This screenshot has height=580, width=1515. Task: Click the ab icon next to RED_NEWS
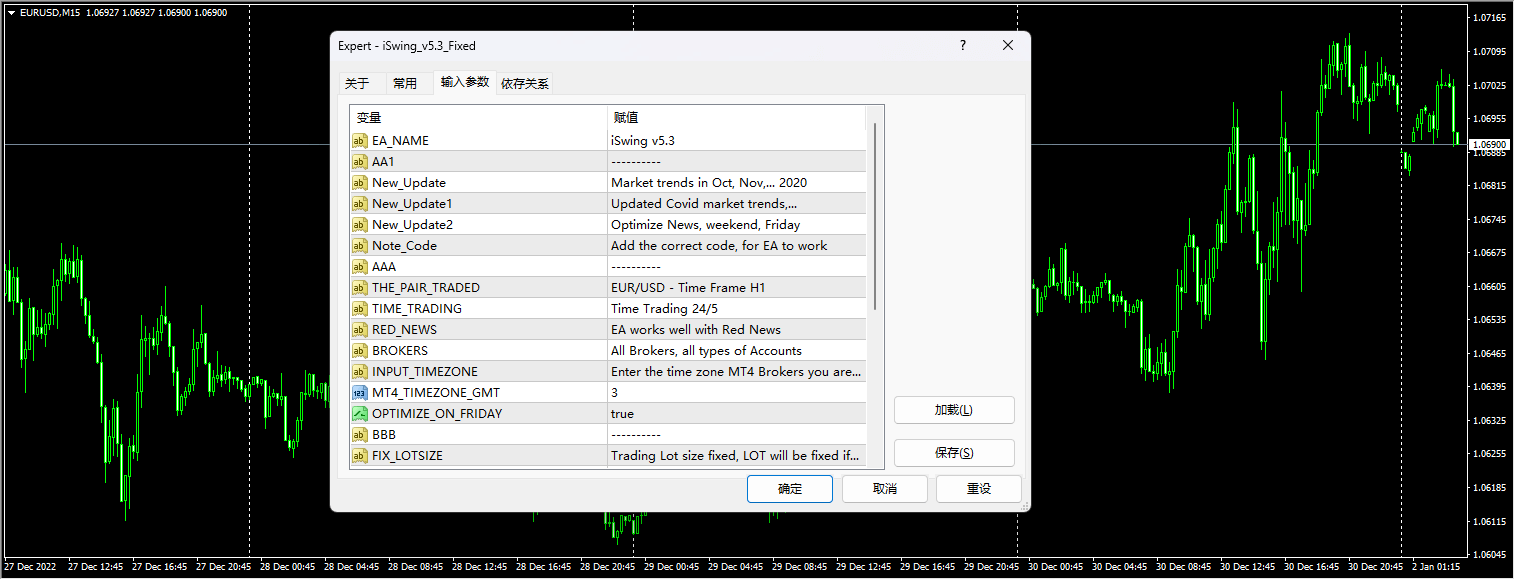[x=360, y=329]
